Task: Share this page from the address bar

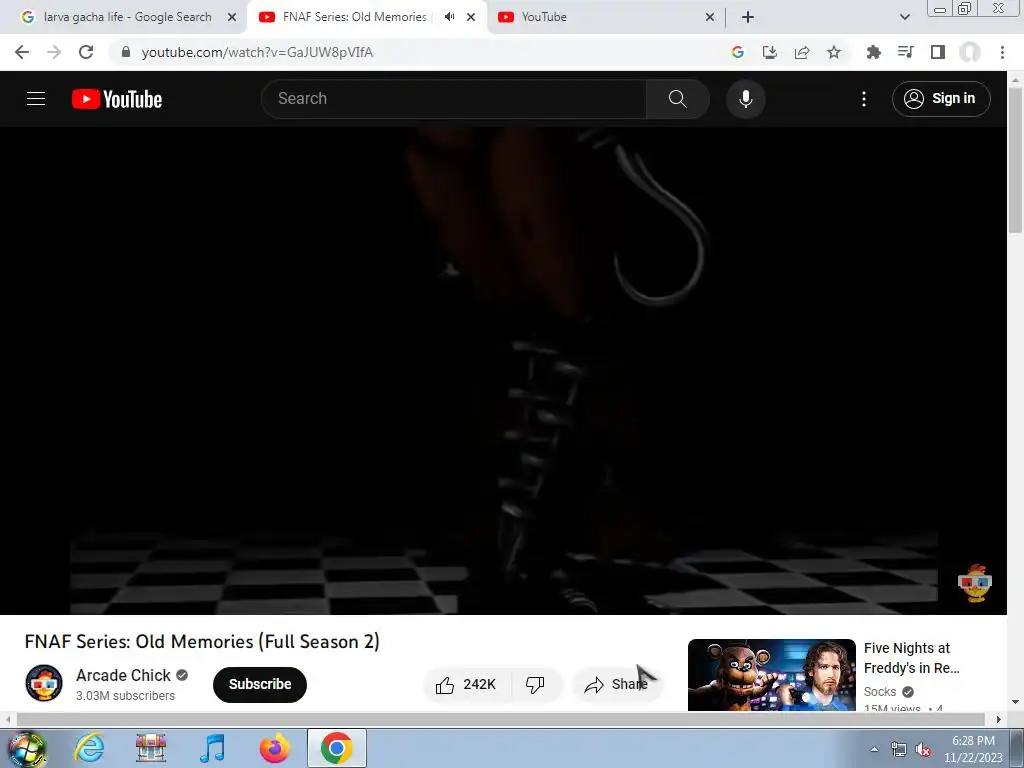Action: point(802,52)
